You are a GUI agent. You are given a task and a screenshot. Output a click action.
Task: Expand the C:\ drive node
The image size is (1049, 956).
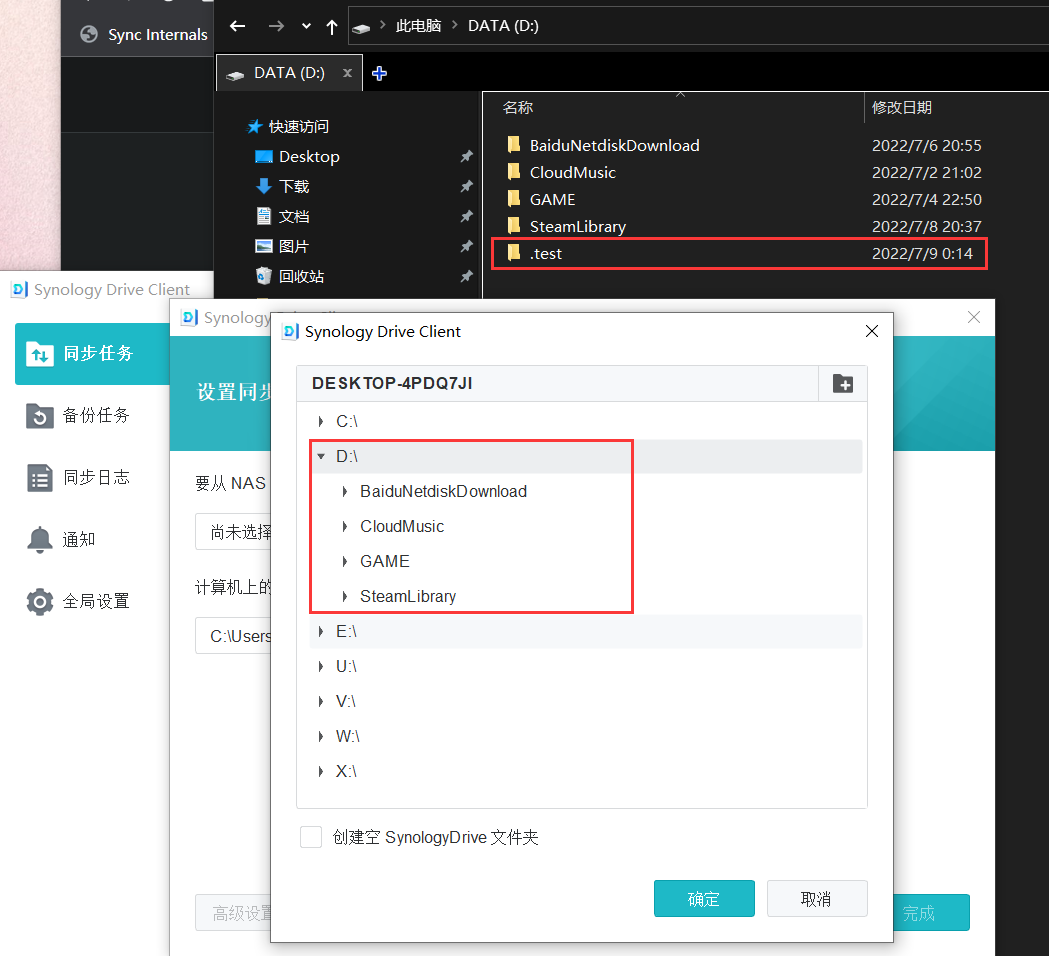point(321,421)
